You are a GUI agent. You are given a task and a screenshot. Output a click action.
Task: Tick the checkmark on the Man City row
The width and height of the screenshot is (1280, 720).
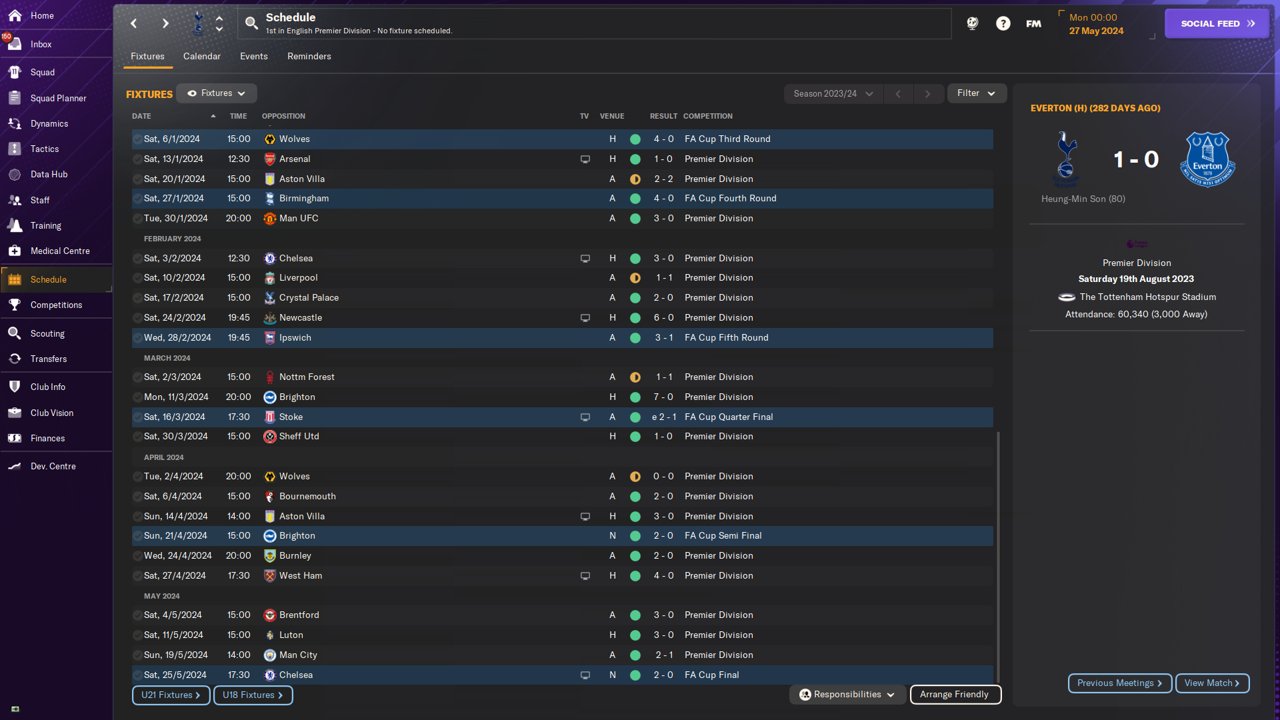tap(137, 655)
